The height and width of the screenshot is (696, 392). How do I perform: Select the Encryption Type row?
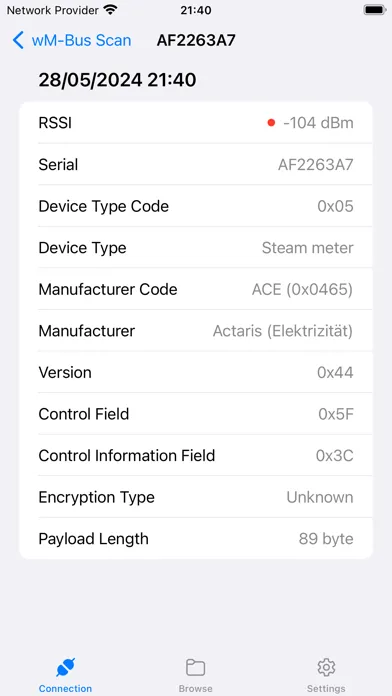coord(196,497)
